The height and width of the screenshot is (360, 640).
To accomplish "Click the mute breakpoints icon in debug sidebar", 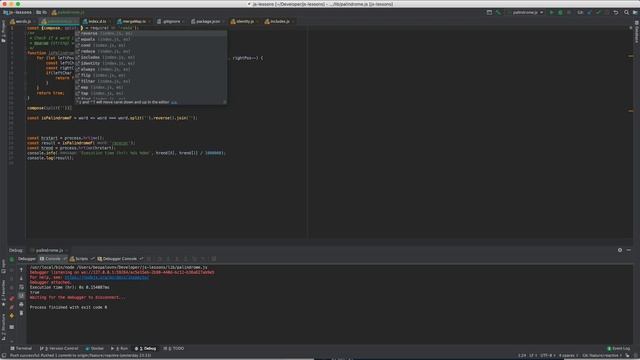I will (12, 307).
